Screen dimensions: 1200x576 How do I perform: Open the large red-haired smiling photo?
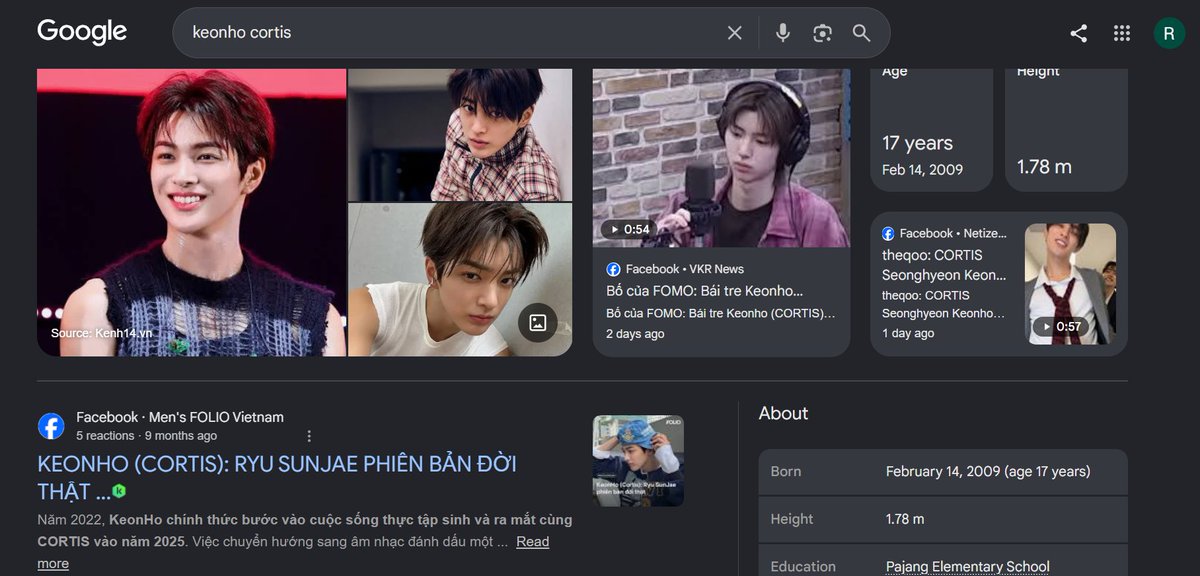coord(192,212)
